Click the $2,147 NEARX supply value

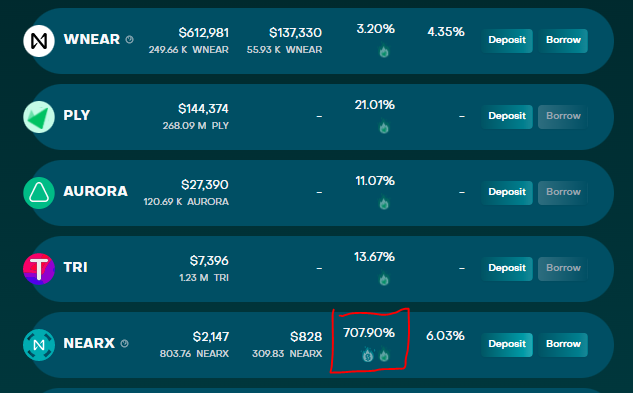click(211, 336)
